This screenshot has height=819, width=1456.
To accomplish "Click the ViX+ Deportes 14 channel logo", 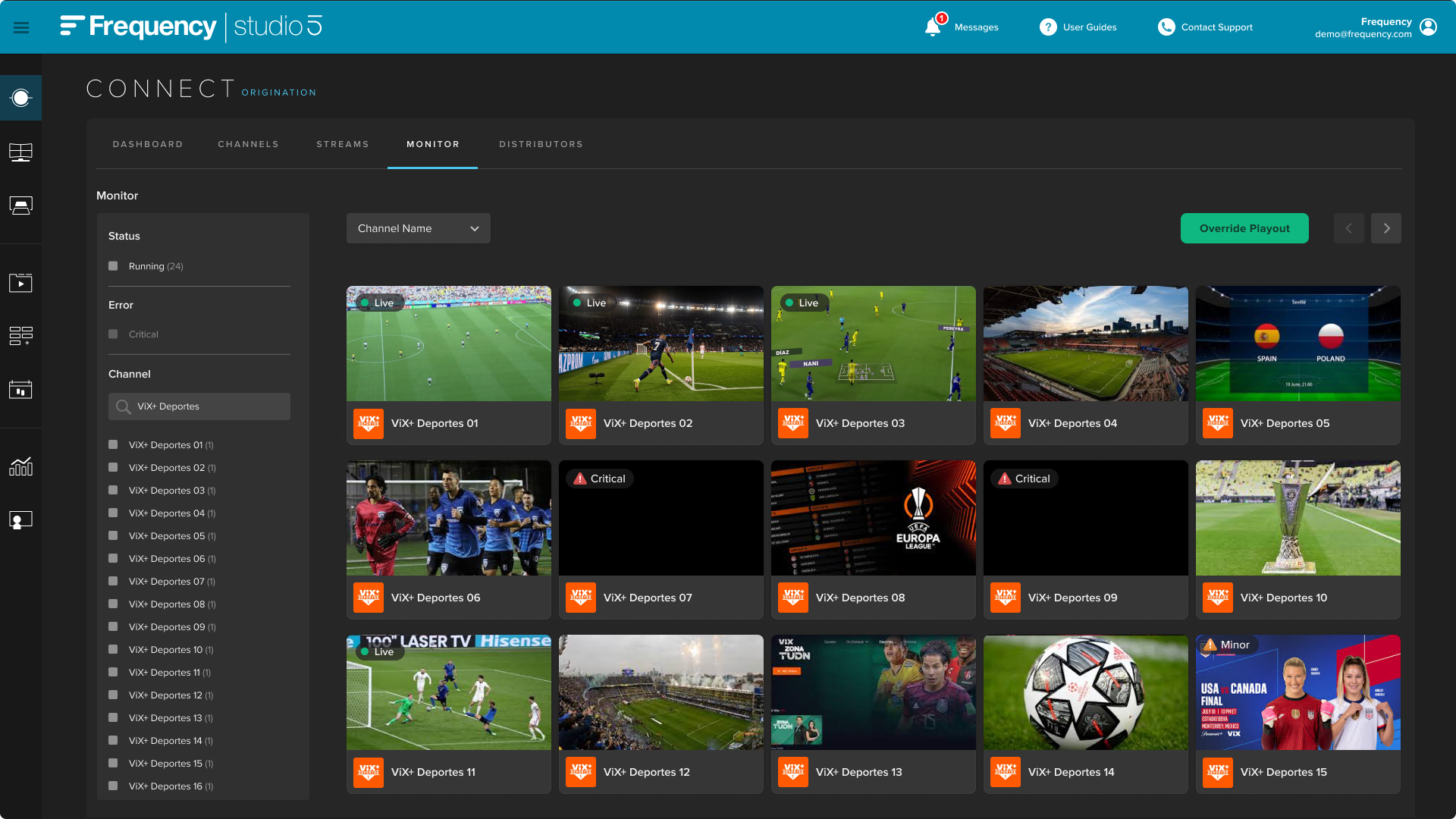I will pos(1006,772).
